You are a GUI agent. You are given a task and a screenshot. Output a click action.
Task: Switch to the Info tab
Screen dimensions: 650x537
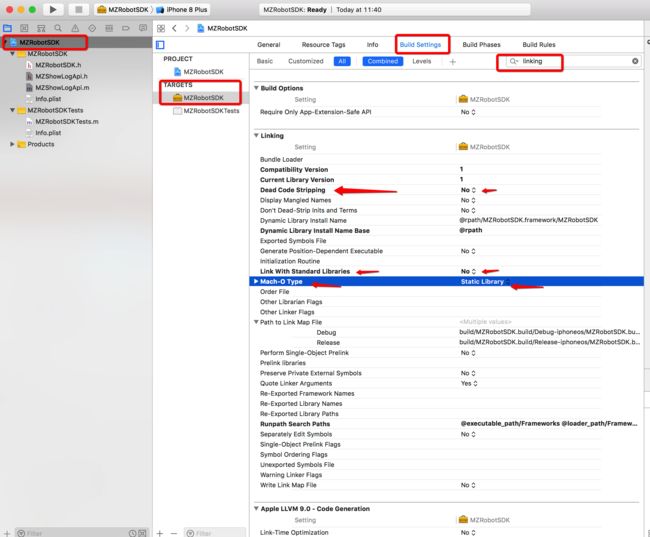[x=372, y=45]
